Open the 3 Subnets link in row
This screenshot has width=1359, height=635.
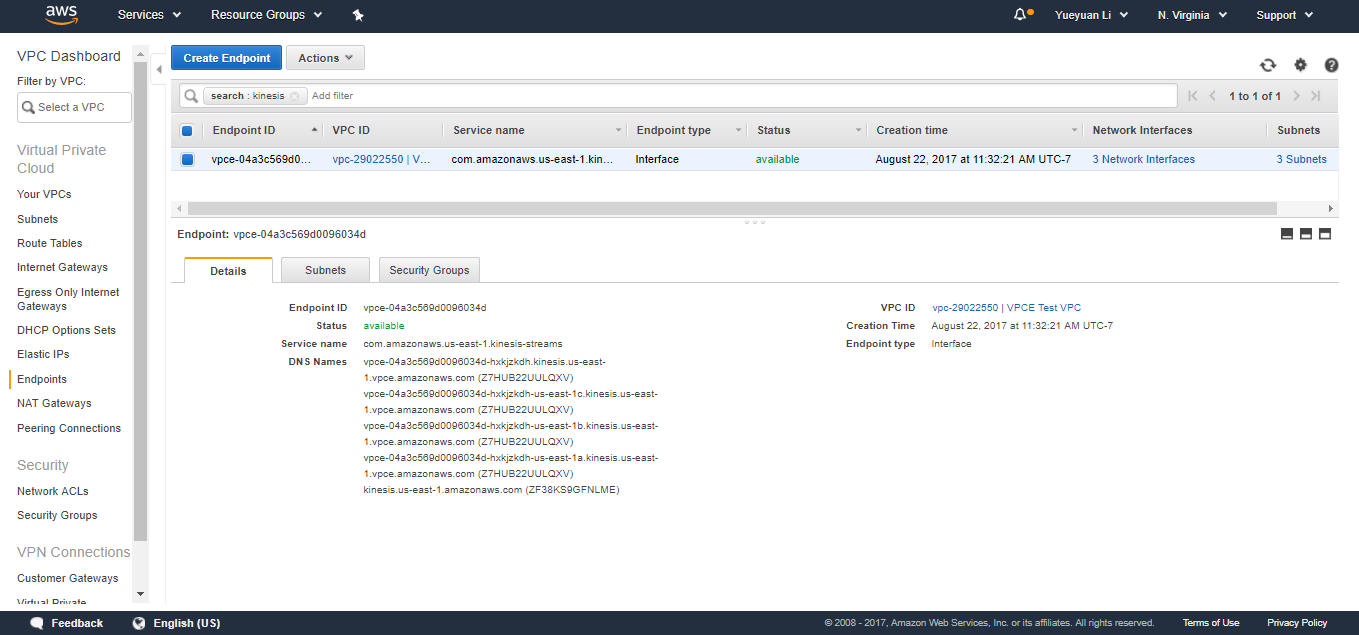(x=1301, y=159)
